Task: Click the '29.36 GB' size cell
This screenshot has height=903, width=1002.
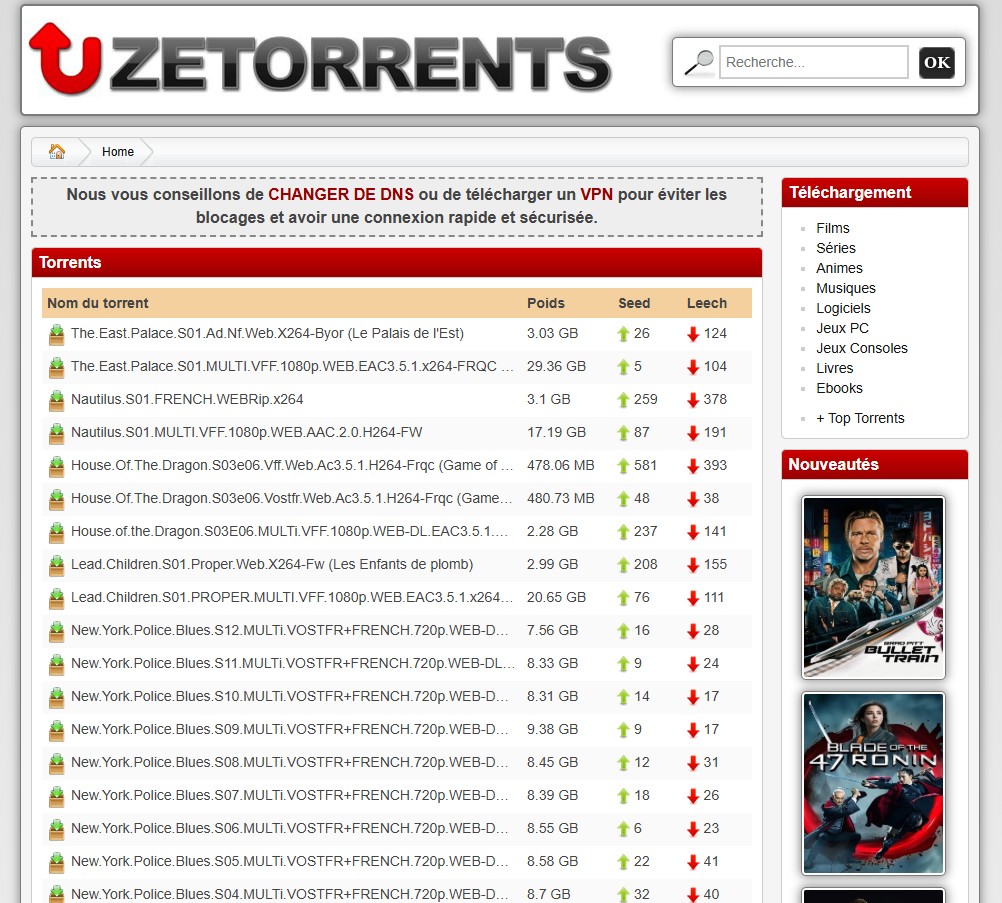Action: point(556,366)
